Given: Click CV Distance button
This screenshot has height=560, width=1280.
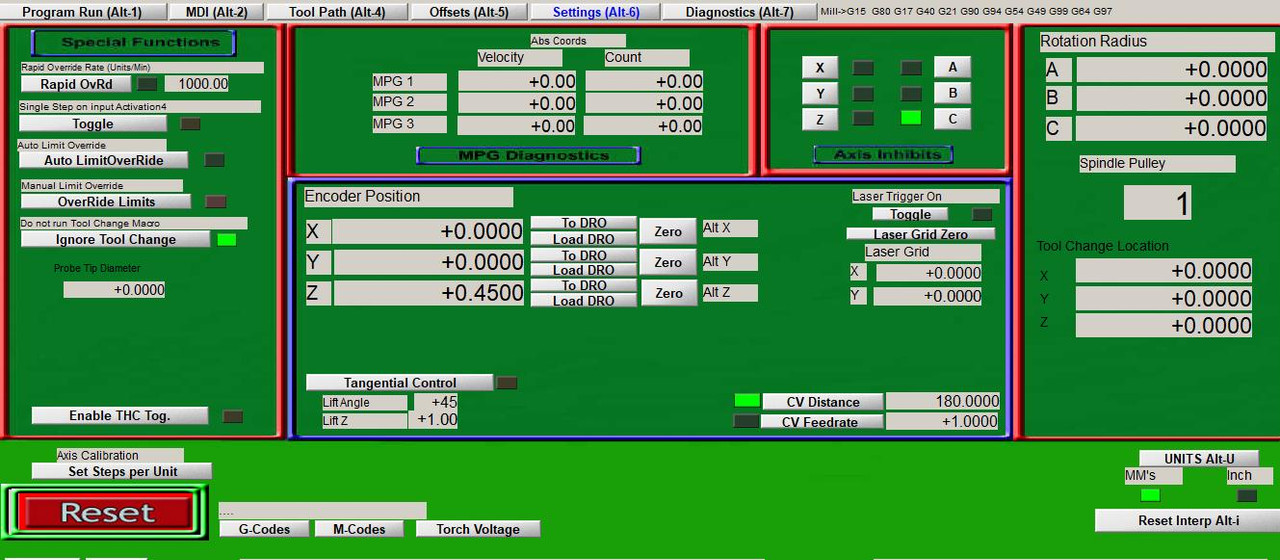Looking at the screenshot, I should click(823, 401).
